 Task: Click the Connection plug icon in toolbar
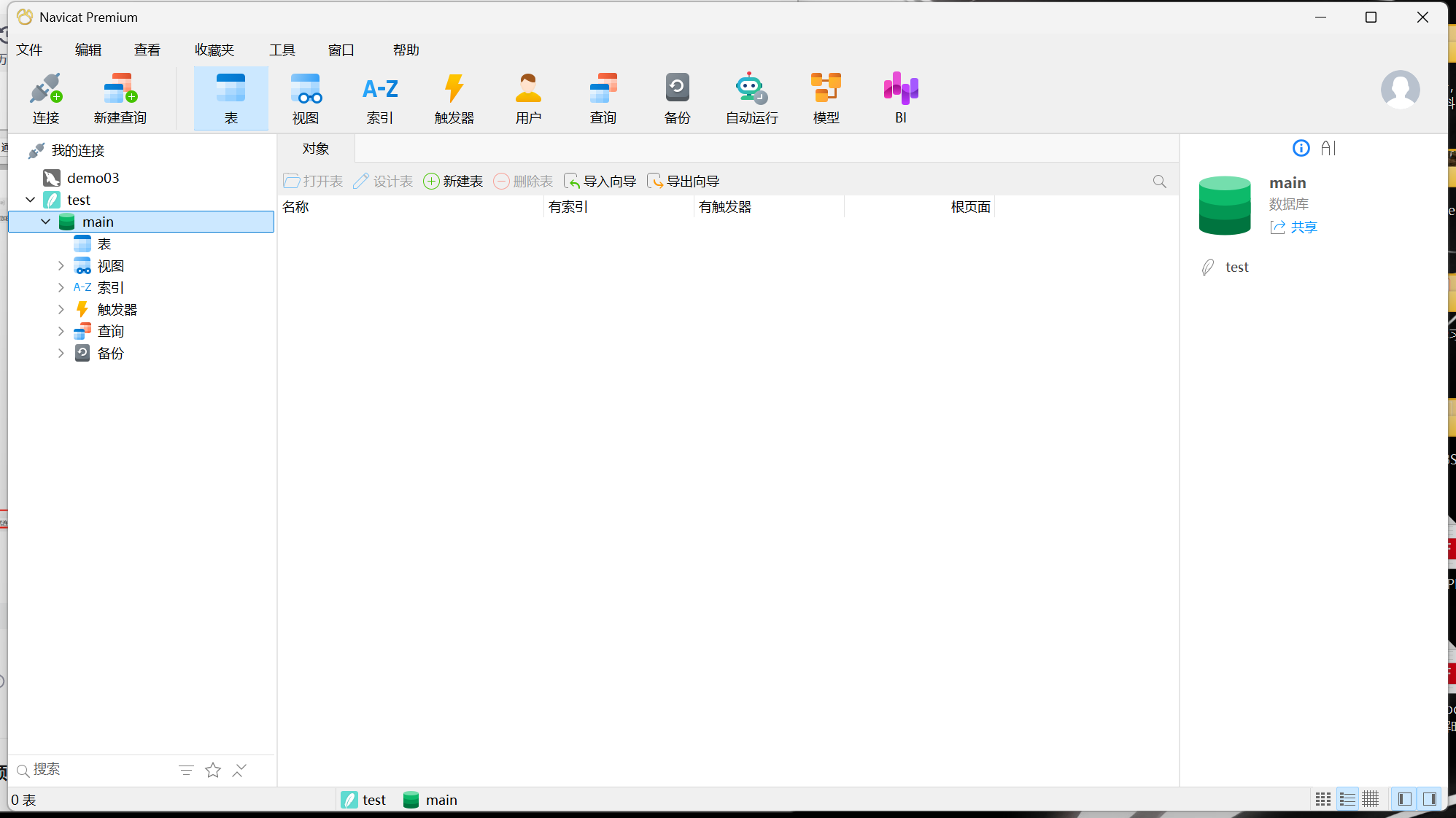coord(45,98)
